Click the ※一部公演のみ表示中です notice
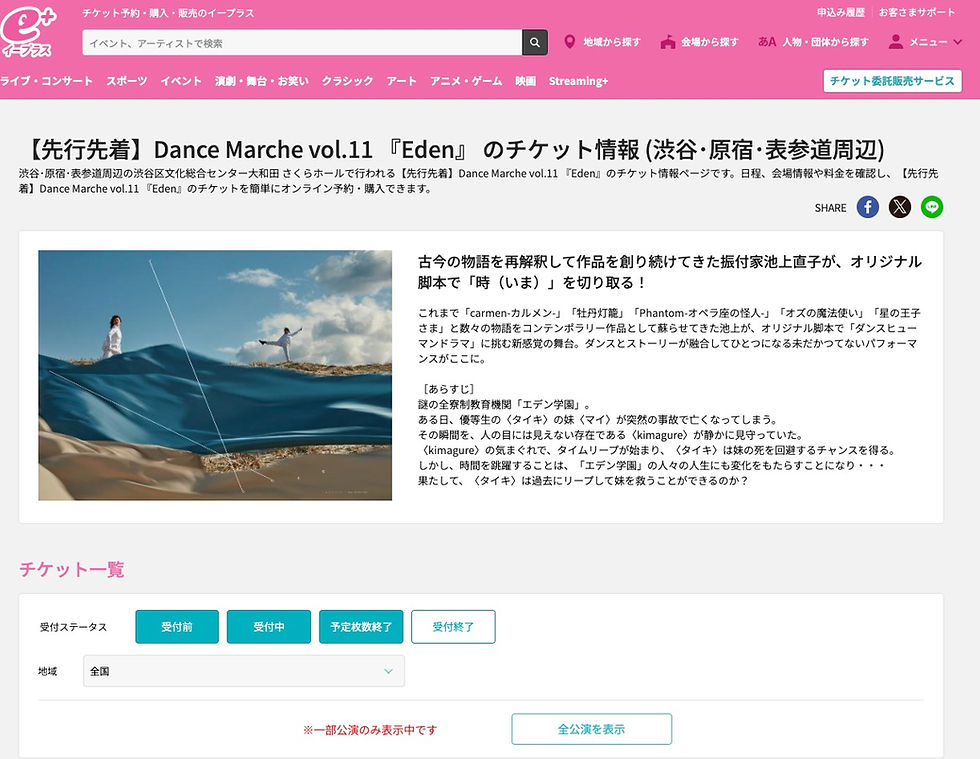Screen dimensions: 980x759 pyautogui.click(x=370, y=730)
